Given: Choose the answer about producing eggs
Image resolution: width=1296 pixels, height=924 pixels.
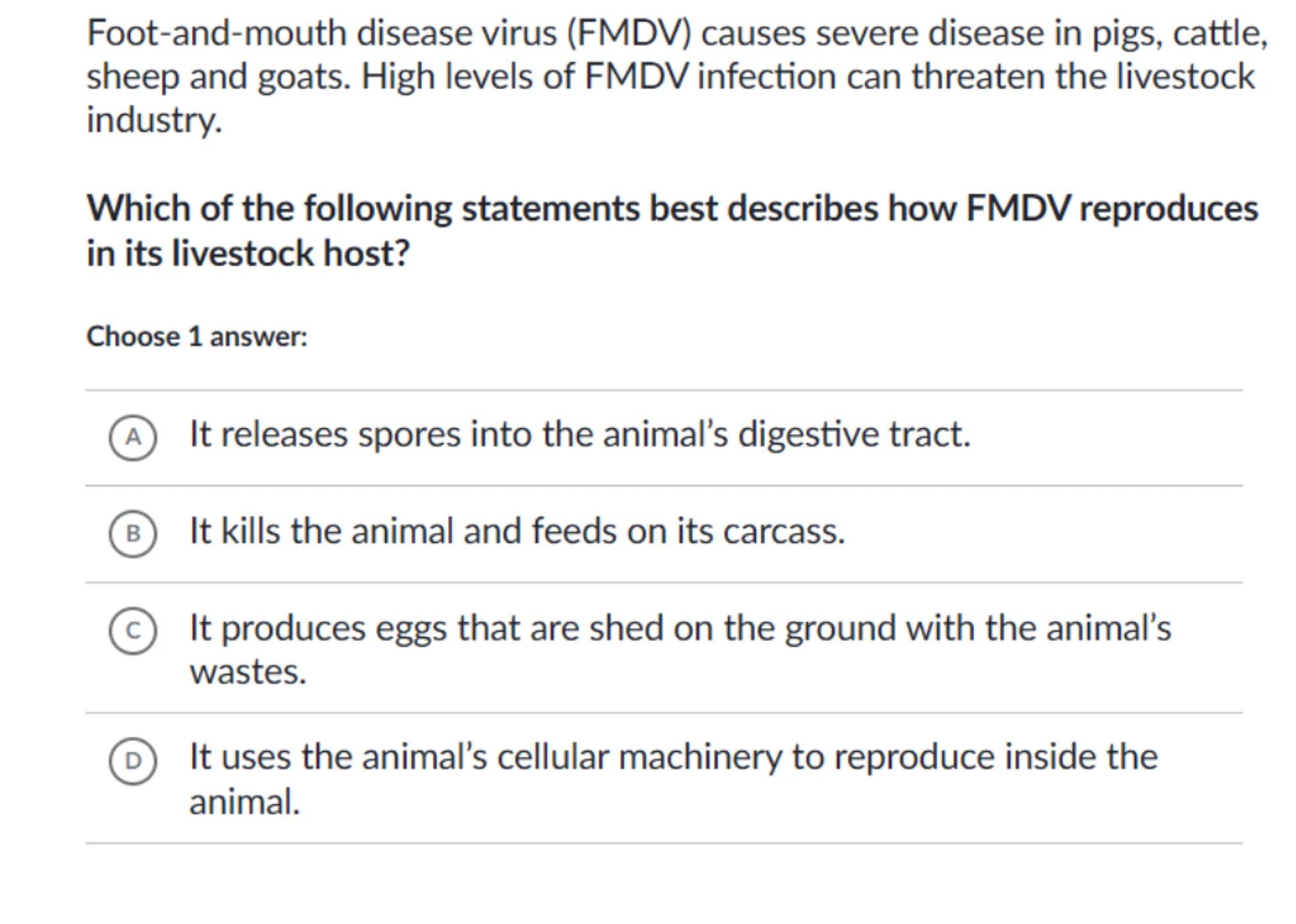Looking at the screenshot, I should point(679,628).
